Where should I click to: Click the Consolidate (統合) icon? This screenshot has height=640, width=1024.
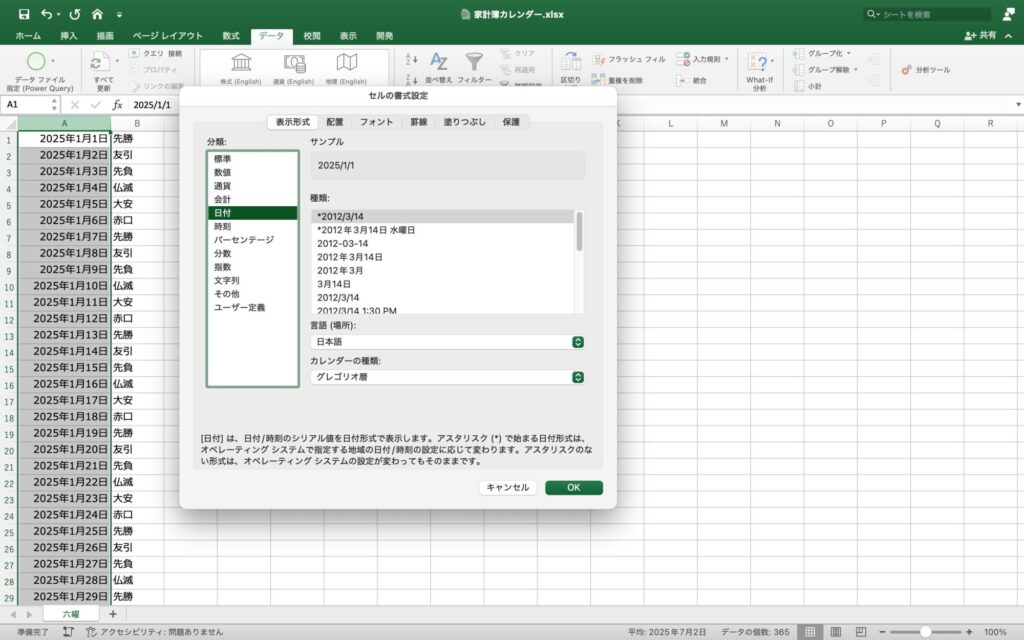coord(682,80)
